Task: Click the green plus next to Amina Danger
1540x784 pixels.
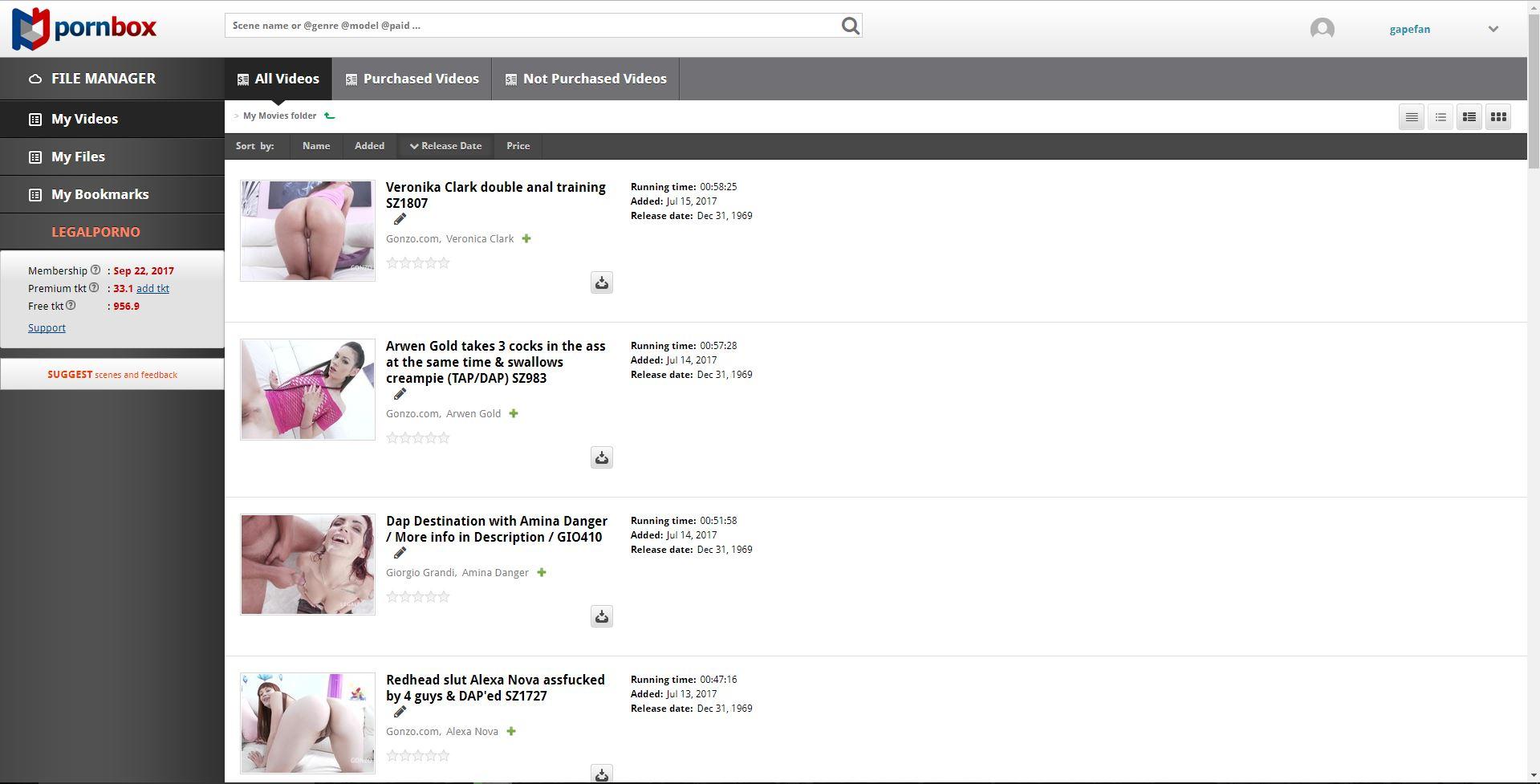Action: click(542, 572)
